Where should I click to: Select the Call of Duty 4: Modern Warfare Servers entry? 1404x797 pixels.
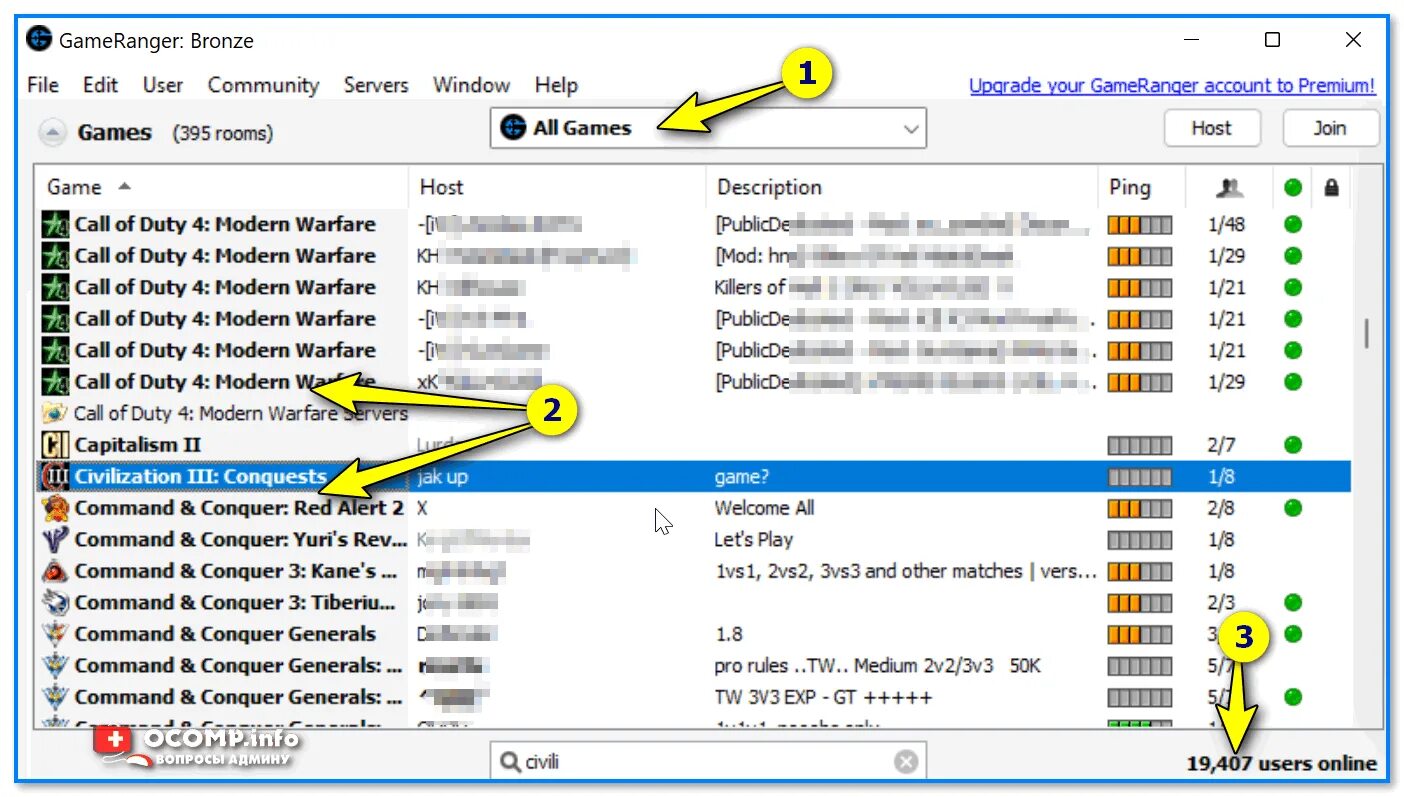pos(240,413)
